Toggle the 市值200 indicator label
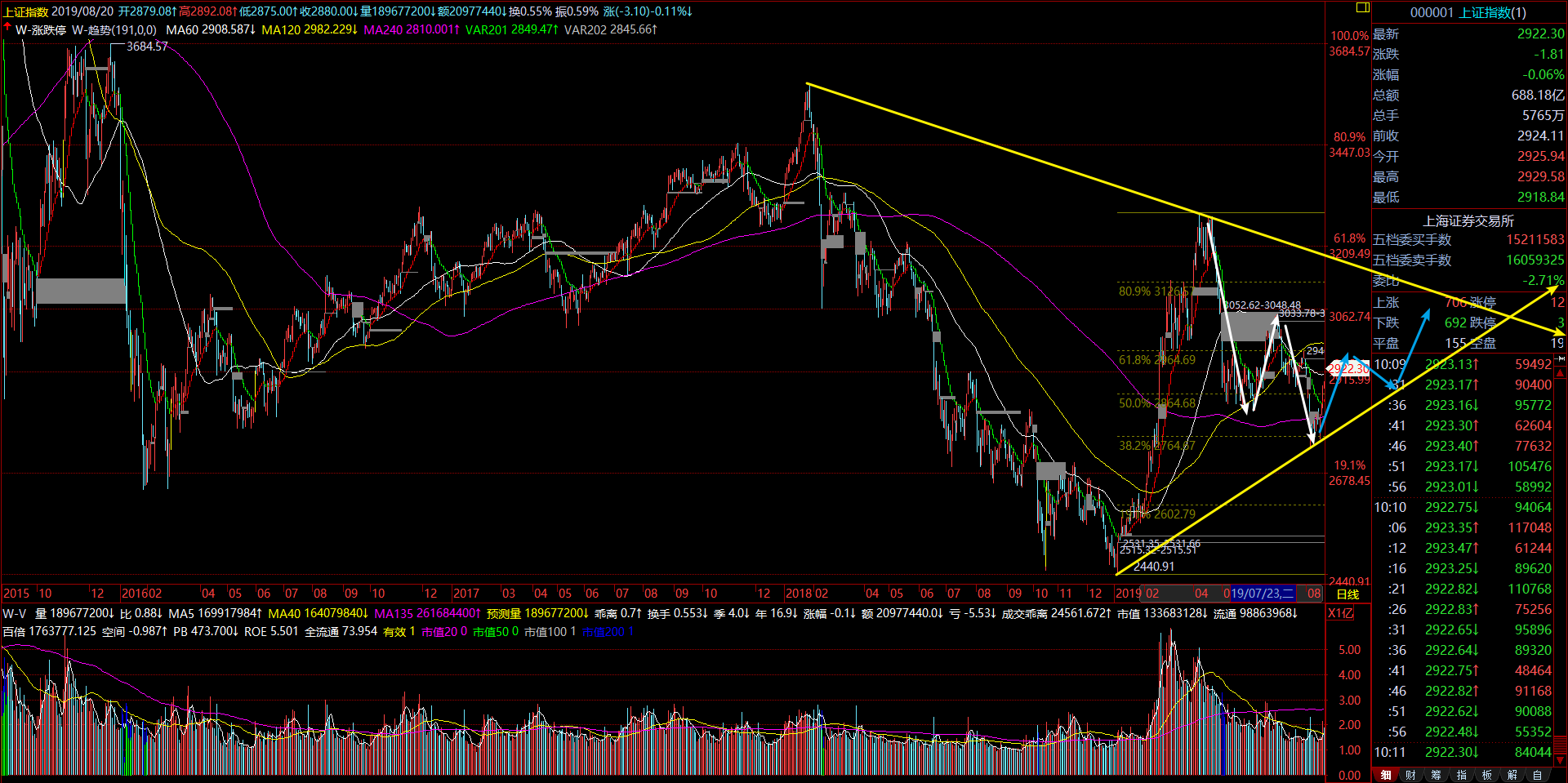The height and width of the screenshot is (783, 1568). pyautogui.click(x=607, y=631)
